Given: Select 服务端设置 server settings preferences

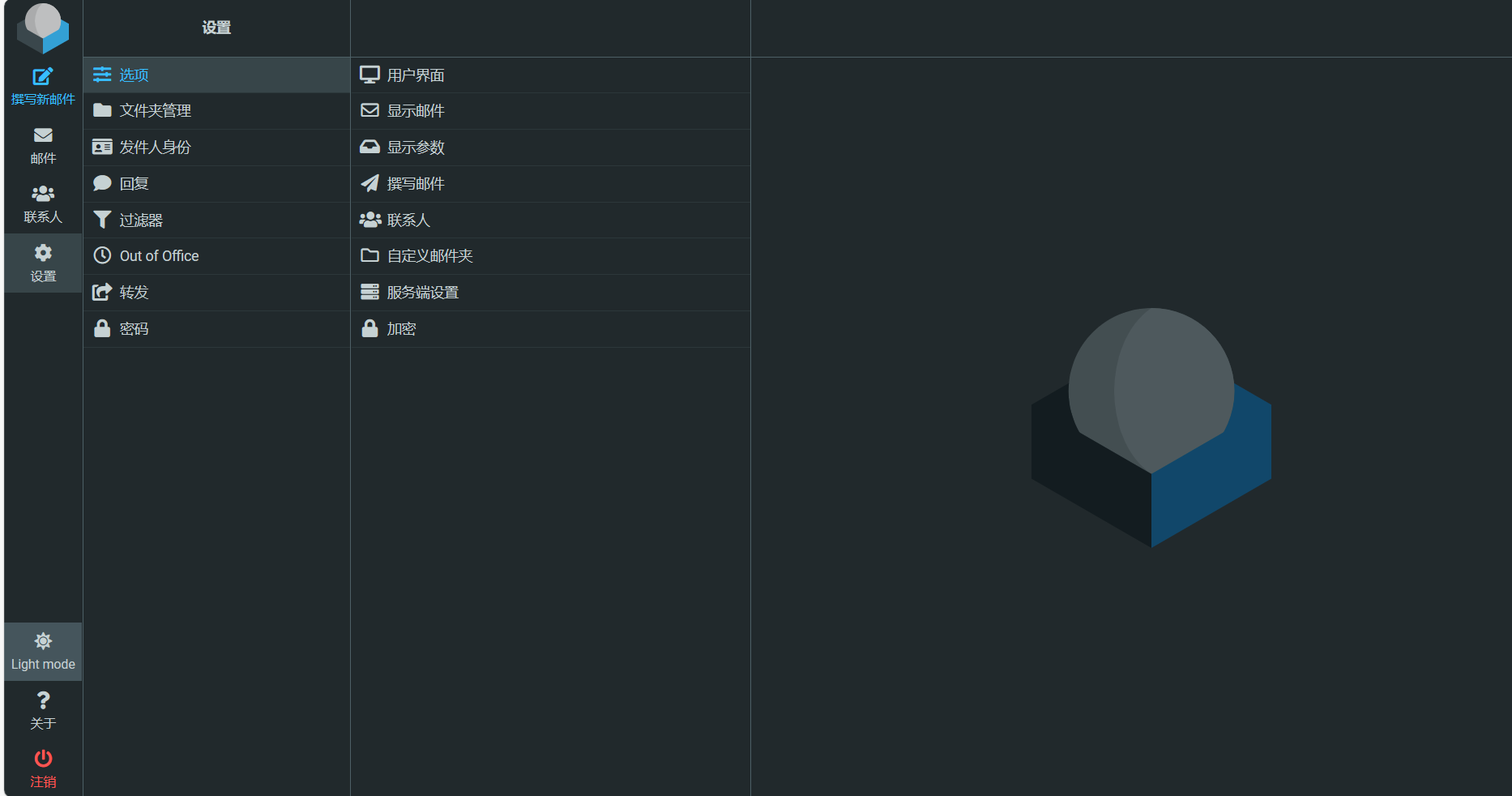Looking at the screenshot, I should (x=422, y=293).
